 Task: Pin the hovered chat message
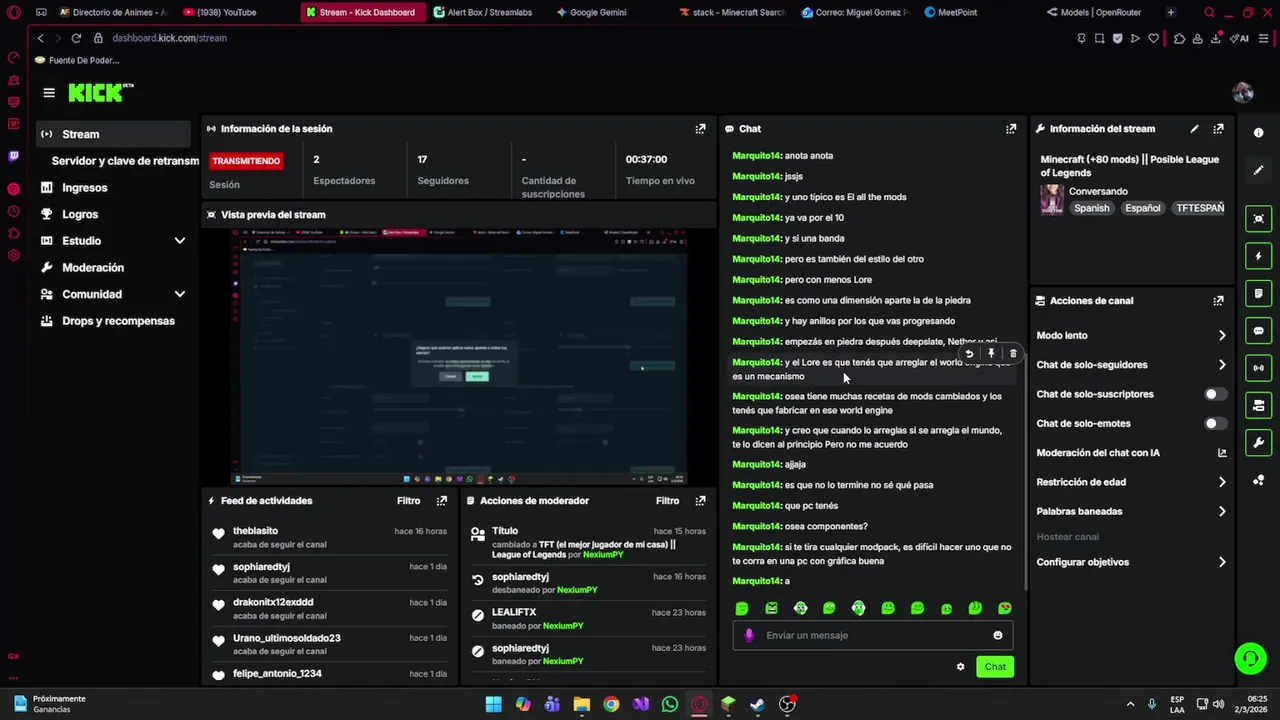pyautogui.click(x=991, y=353)
